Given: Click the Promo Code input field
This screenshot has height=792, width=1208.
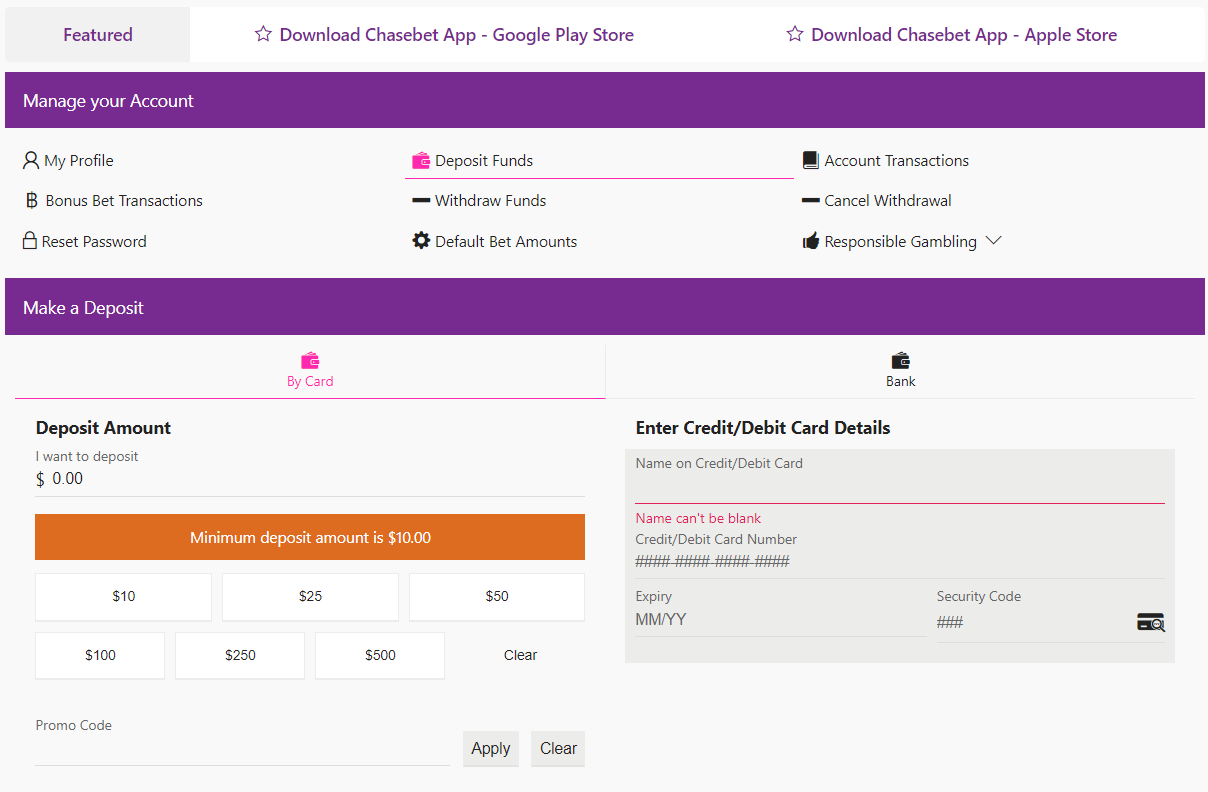Looking at the screenshot, I should 240,748.
